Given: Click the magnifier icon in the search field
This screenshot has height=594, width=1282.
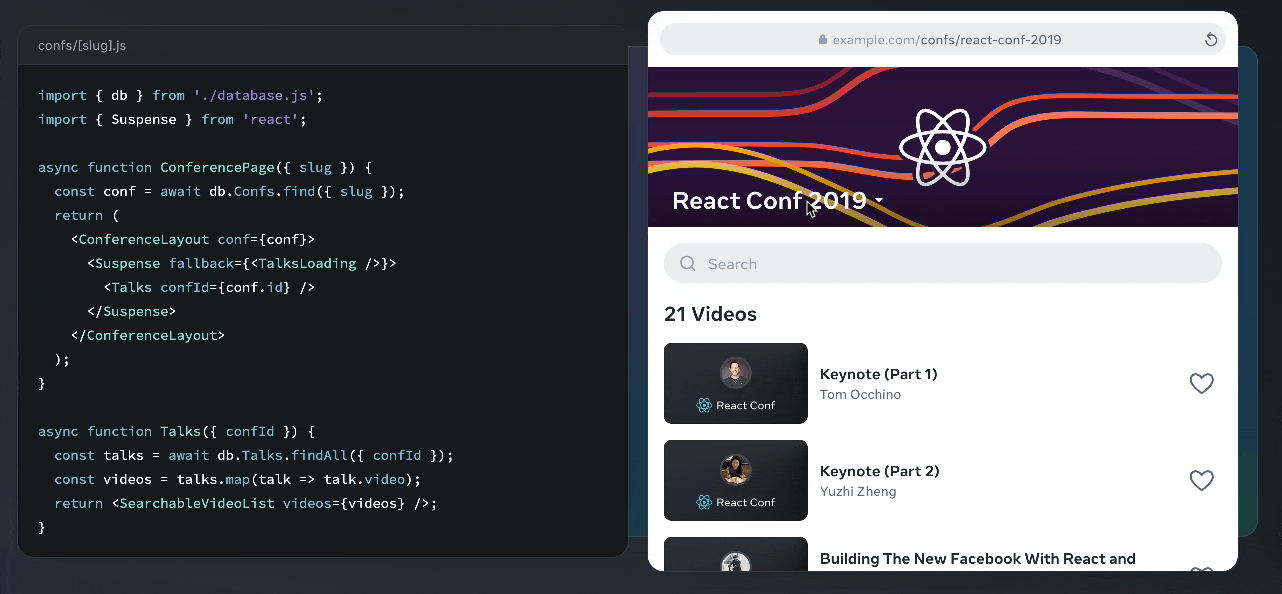Looking at the screenshot, I should pyautogui.click(x=688, y=264).
